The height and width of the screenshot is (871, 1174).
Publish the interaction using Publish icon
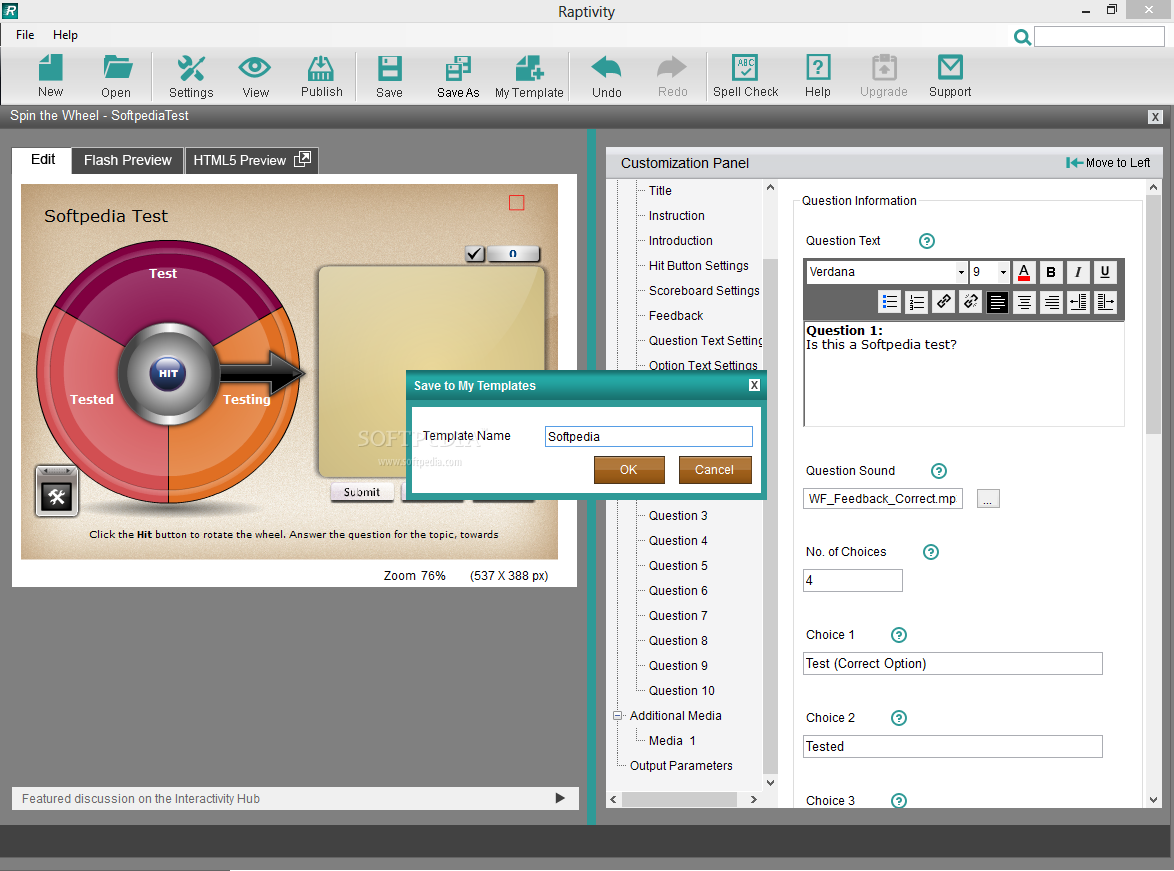click(321, 76)
